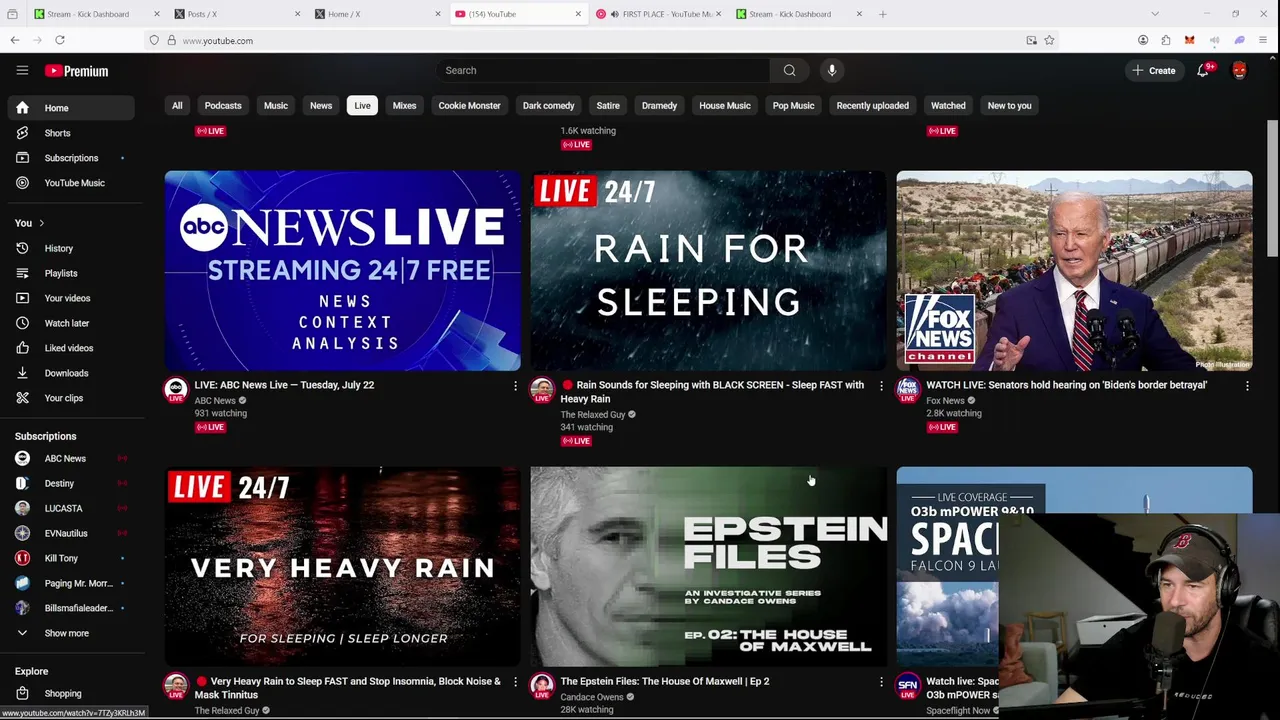This screenshot has width=1280, height=720.
Task: Expand Show more subscriptions
Action: tap(70, 633)
